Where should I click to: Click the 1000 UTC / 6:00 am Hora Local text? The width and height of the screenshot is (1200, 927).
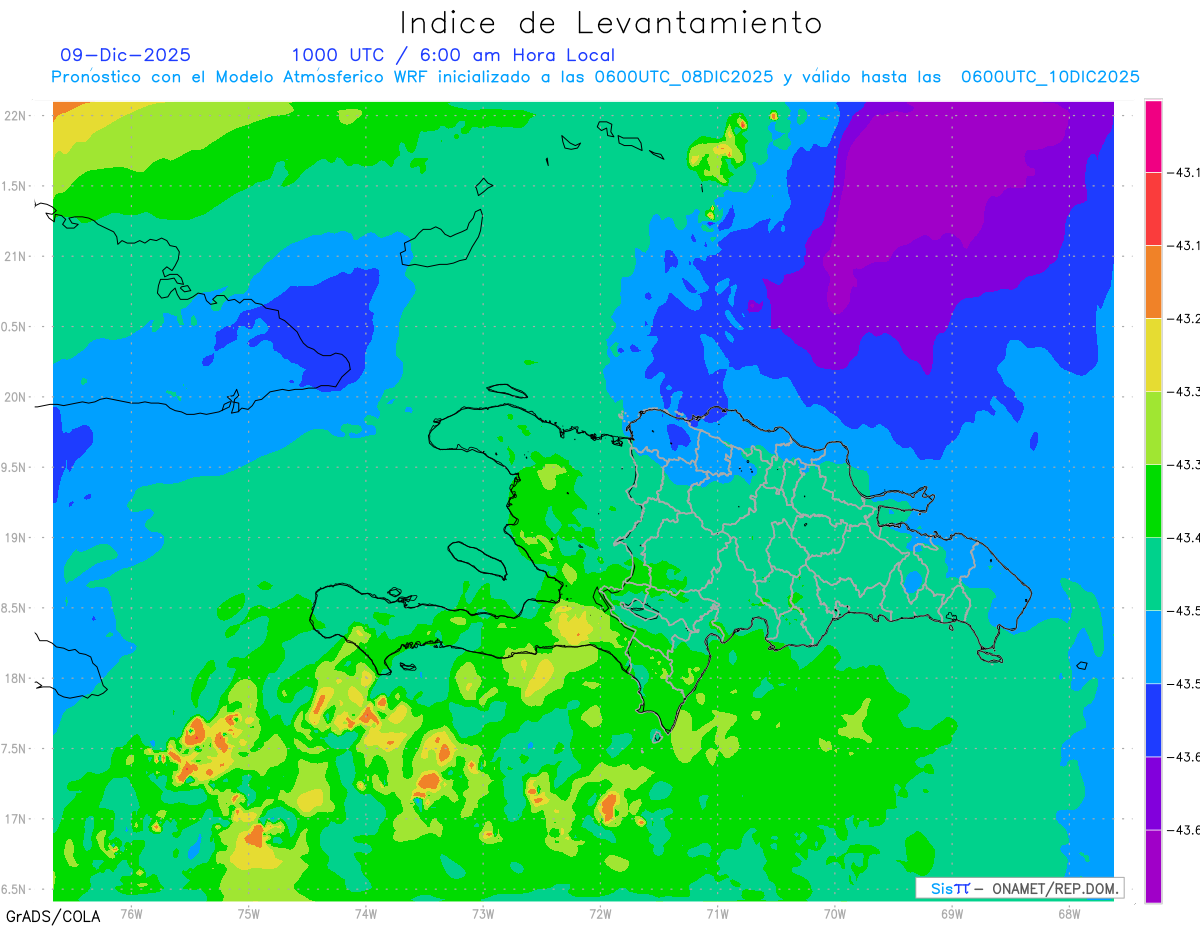click(x=453, y=55)
